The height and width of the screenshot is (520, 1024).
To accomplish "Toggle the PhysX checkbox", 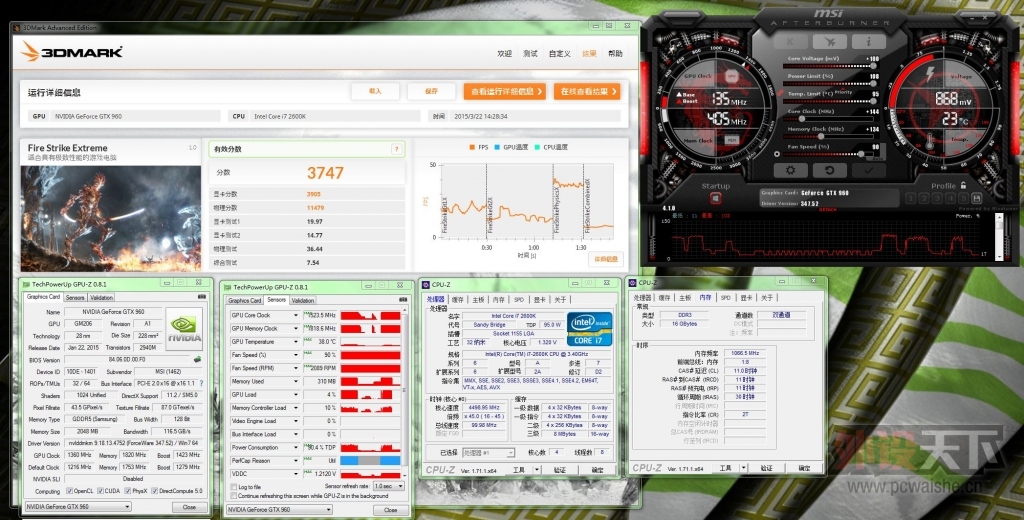I will coord(127,491).
